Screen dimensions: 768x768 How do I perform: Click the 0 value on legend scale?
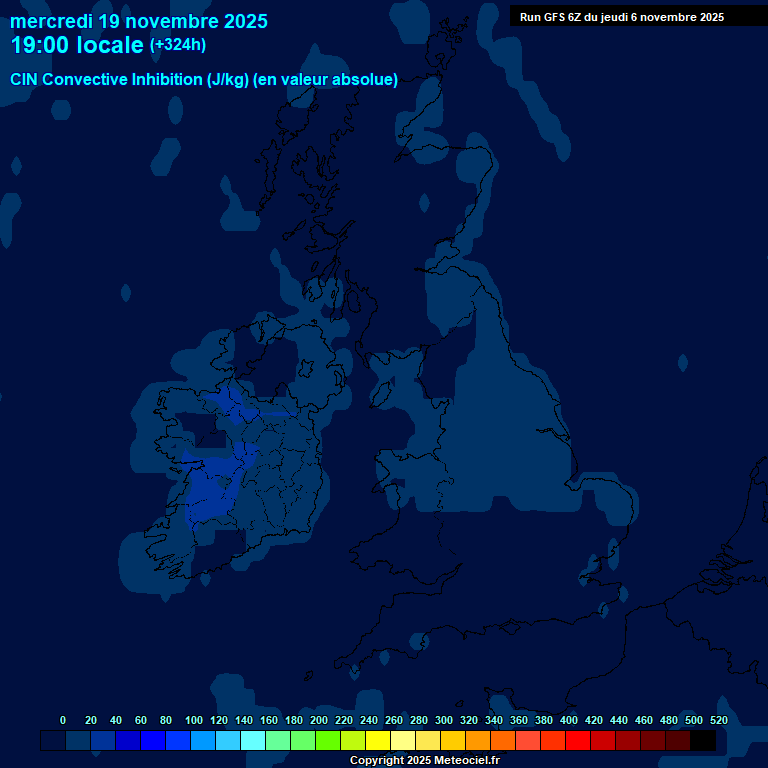(x=63, y=720)
